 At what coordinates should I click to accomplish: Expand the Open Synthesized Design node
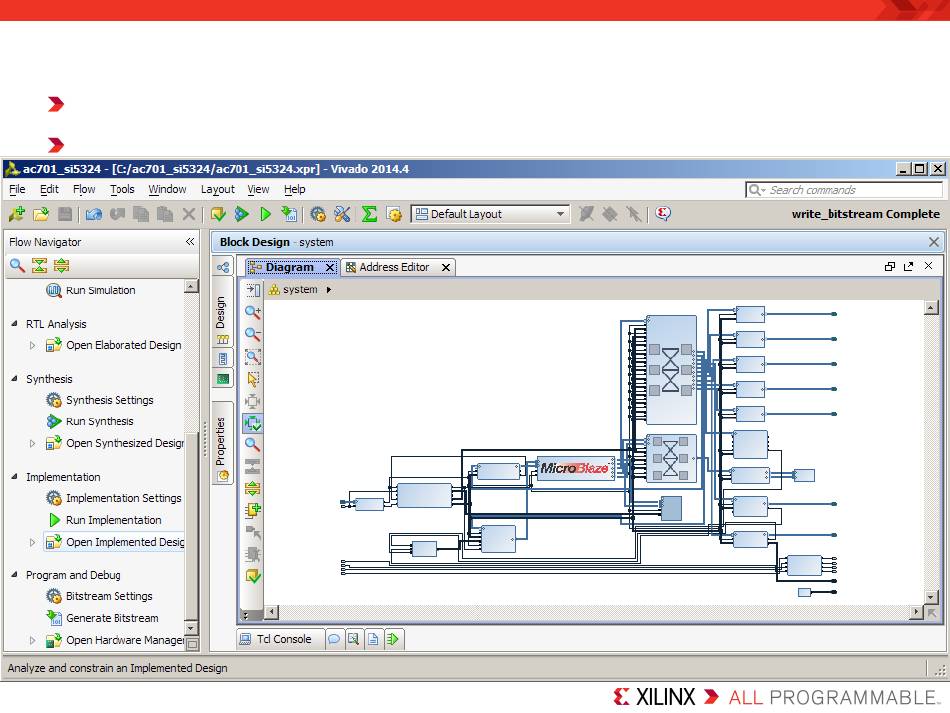[33, 443]
